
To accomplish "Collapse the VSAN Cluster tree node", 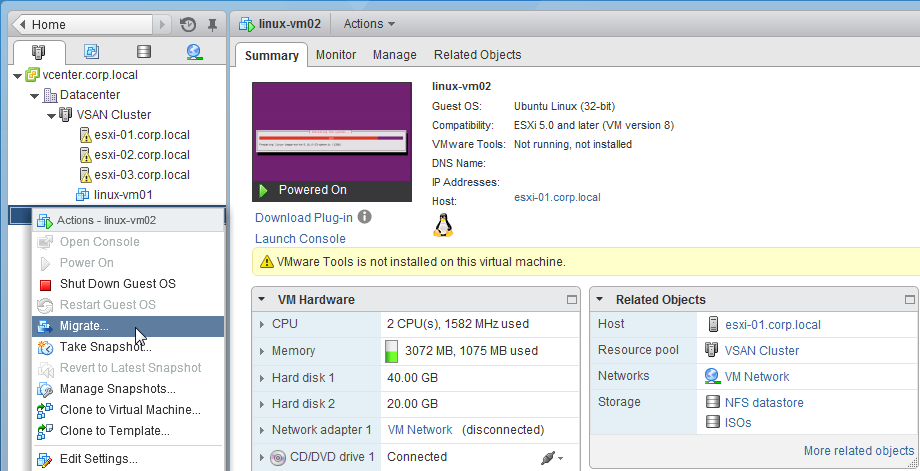I will click(x=52, y=116).
